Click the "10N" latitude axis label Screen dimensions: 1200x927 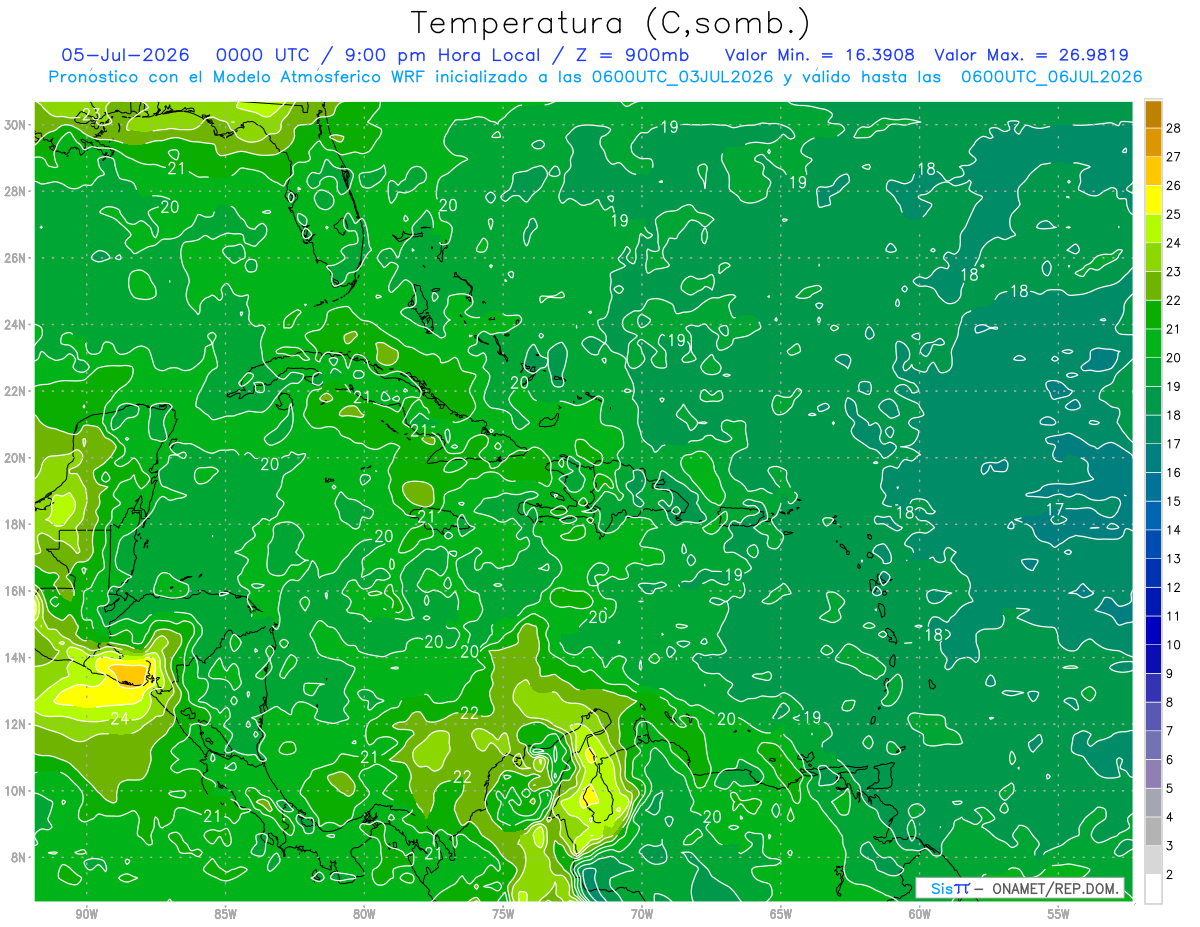click(x=16, y=791)
